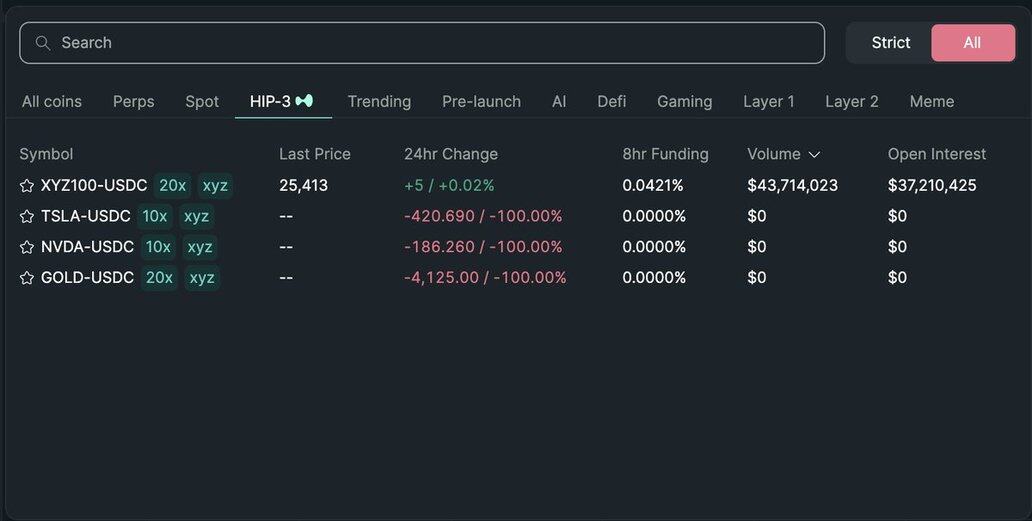
Task: Click the HIP-3 tab's butterfly icon
Action: point(305,101)
